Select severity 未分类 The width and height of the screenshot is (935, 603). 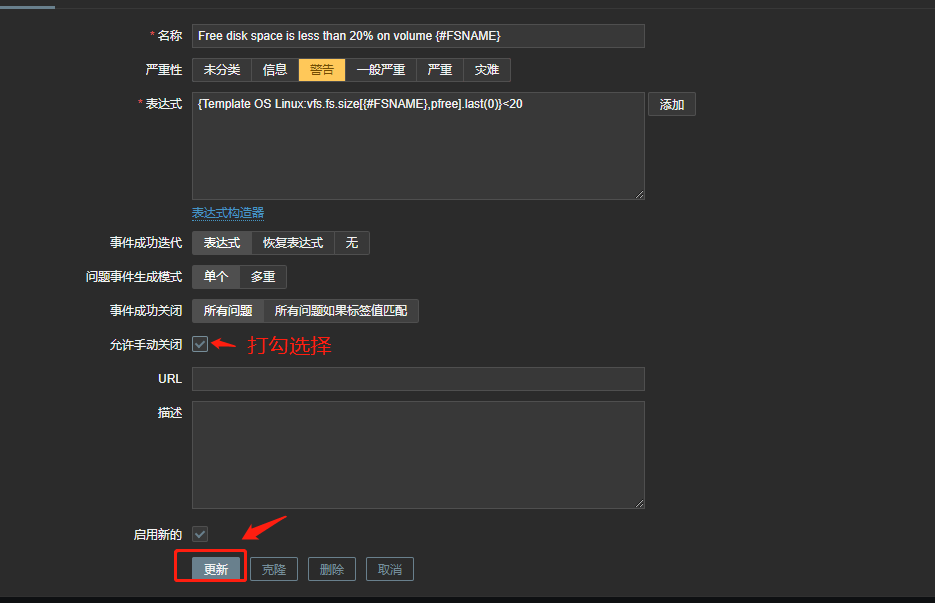click(222, 70)
